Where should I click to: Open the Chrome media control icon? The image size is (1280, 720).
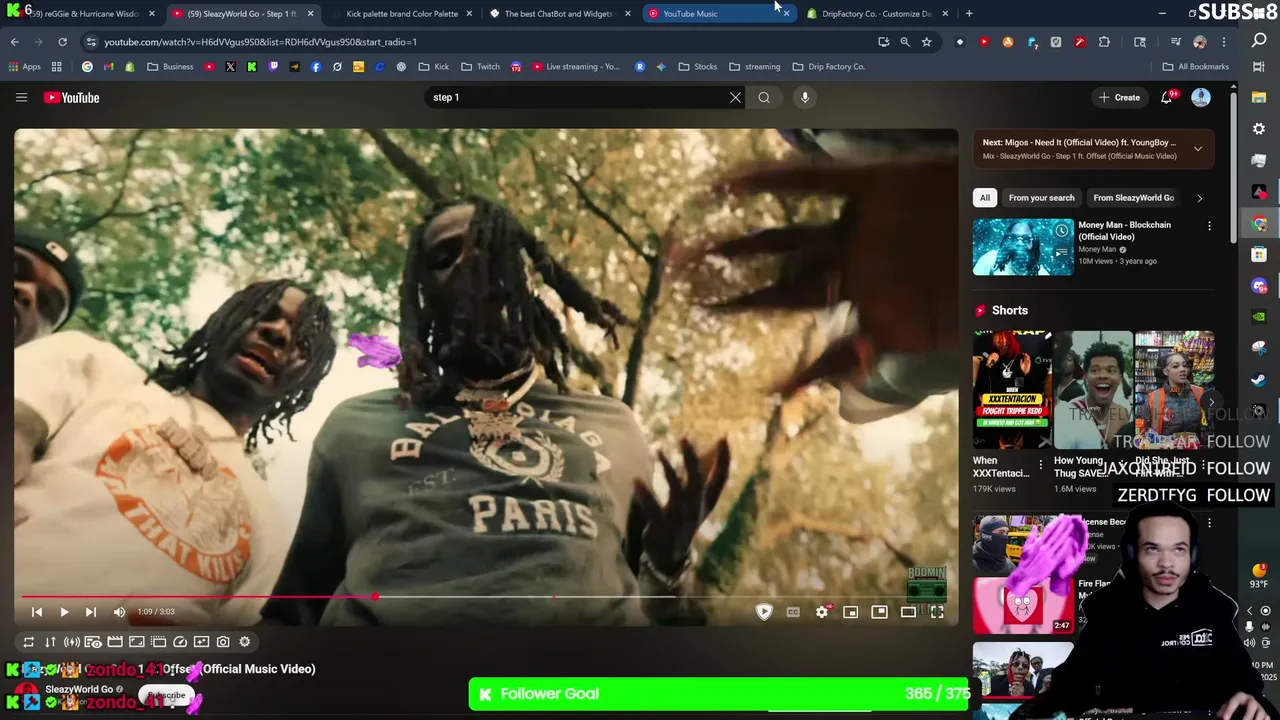point(1176,42)
